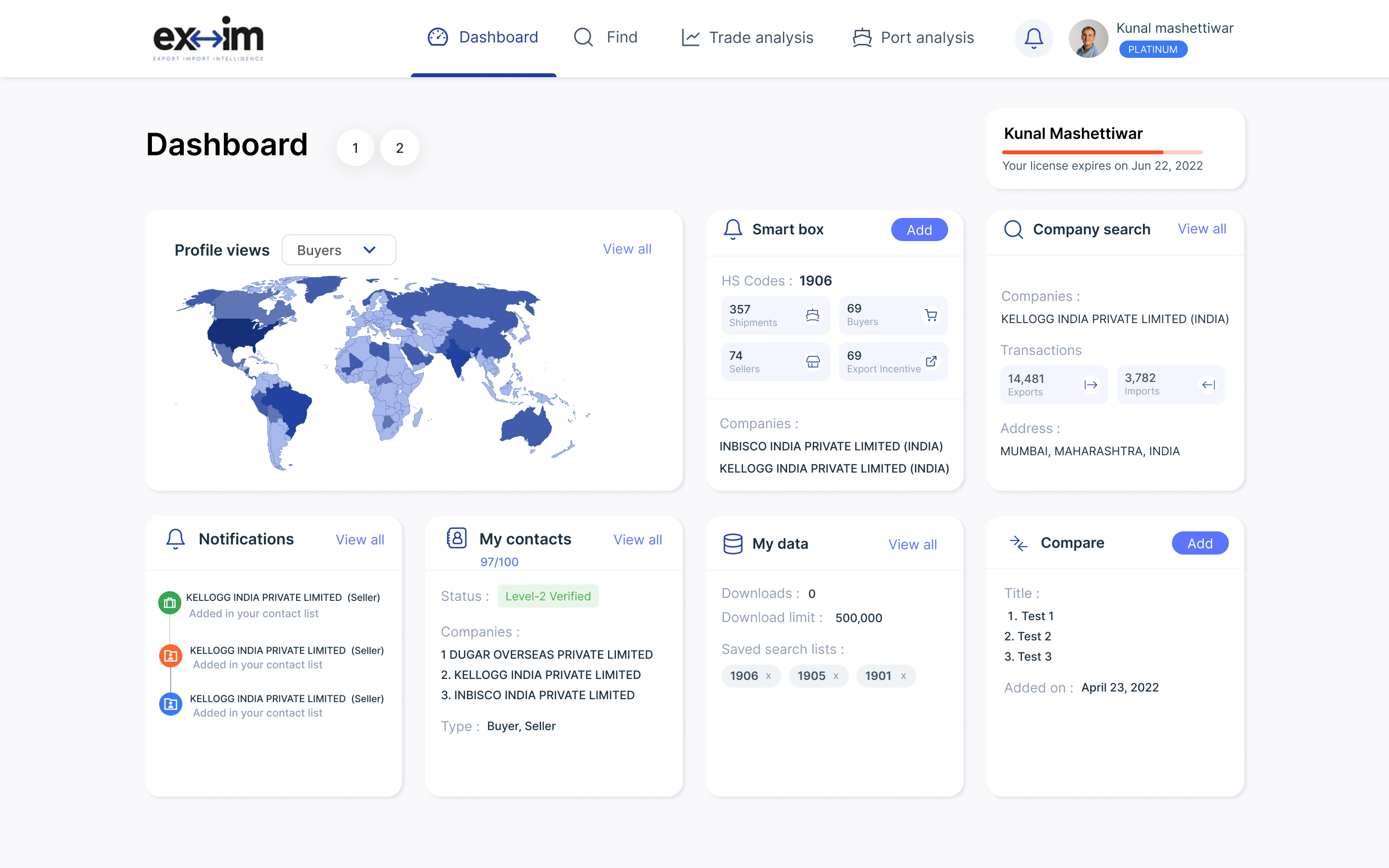The width and height of the screenshot is (1389, 868).
Task: Open the Find menu item
Action: coord(606,37)
